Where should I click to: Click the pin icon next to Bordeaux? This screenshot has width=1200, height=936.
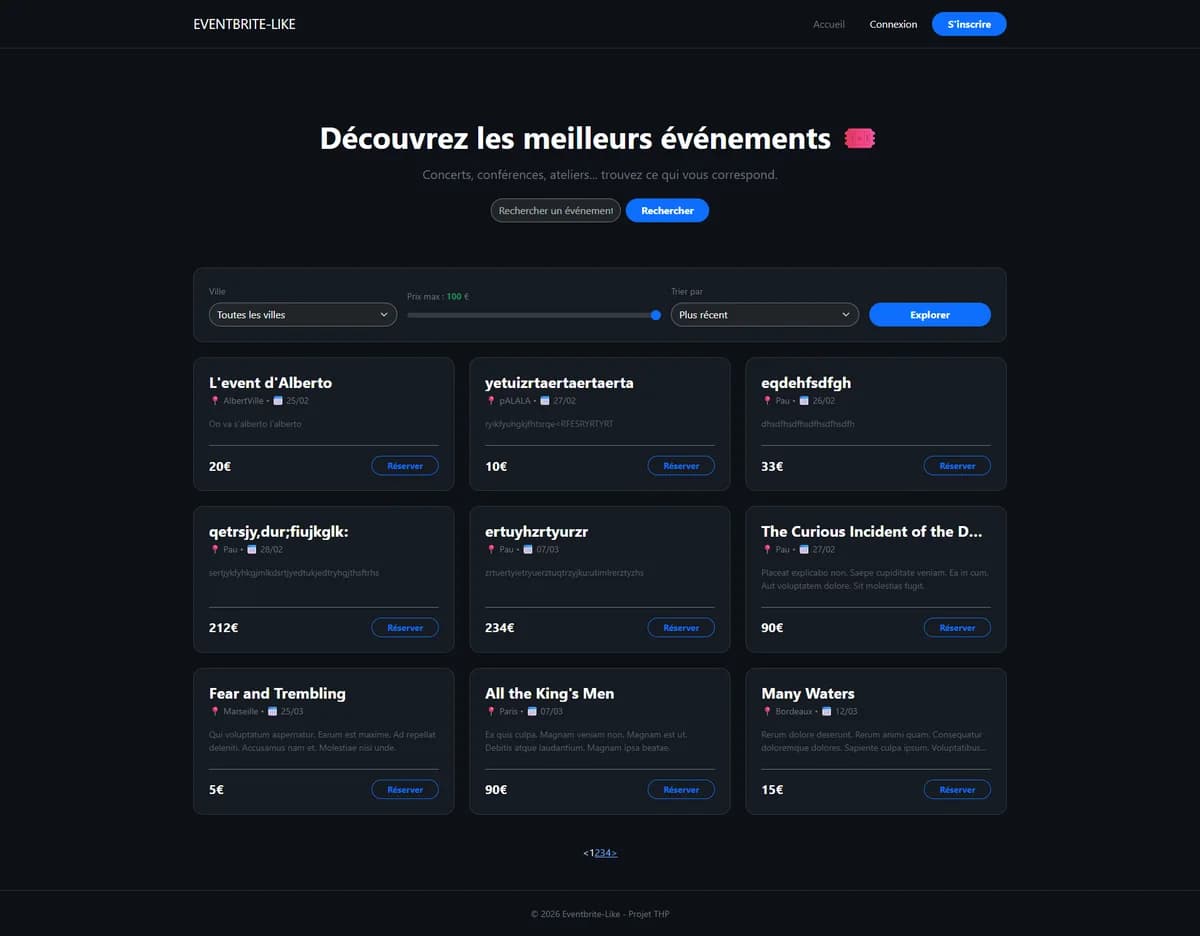click(x=766, y=712)
